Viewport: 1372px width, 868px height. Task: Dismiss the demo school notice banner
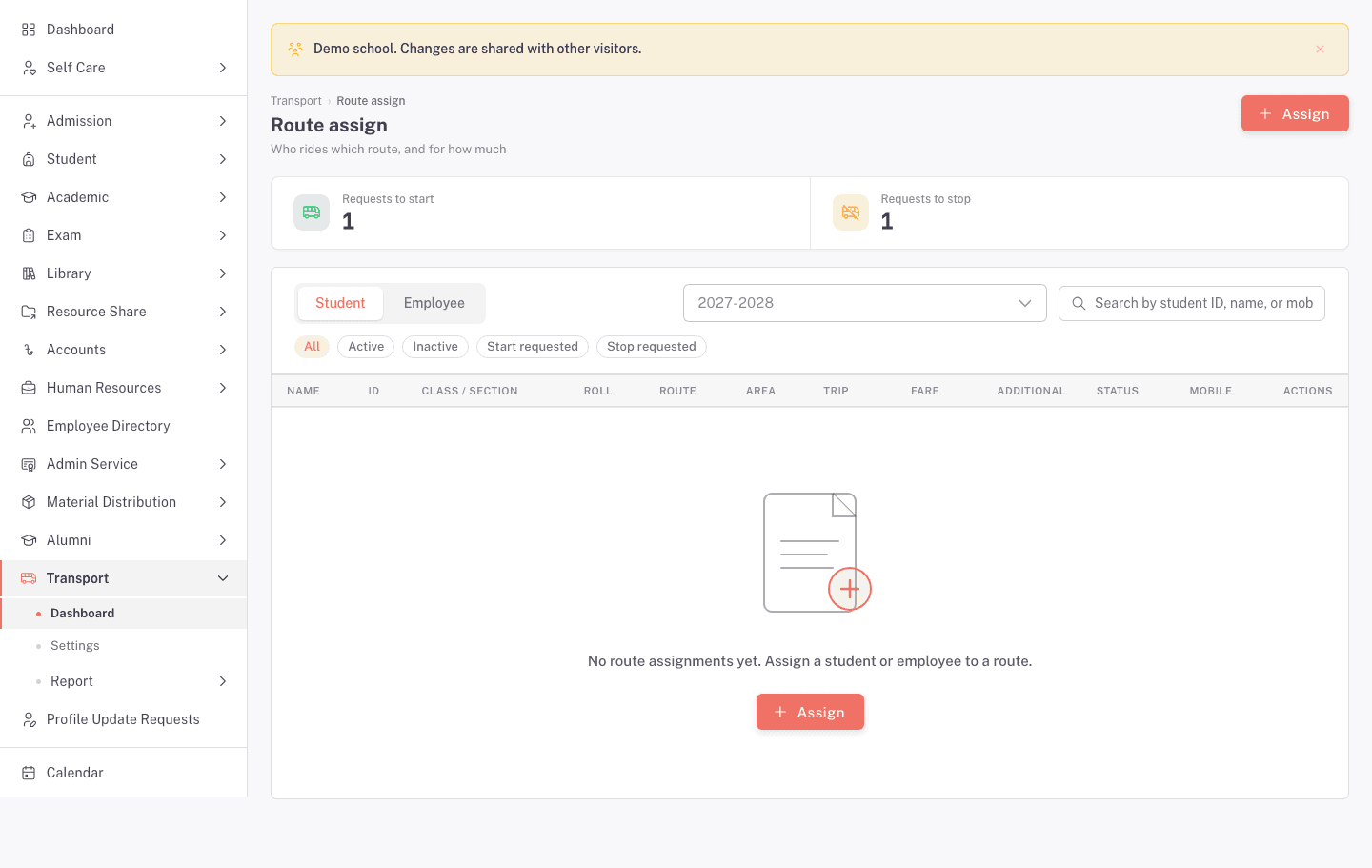tap(1320, 50)
